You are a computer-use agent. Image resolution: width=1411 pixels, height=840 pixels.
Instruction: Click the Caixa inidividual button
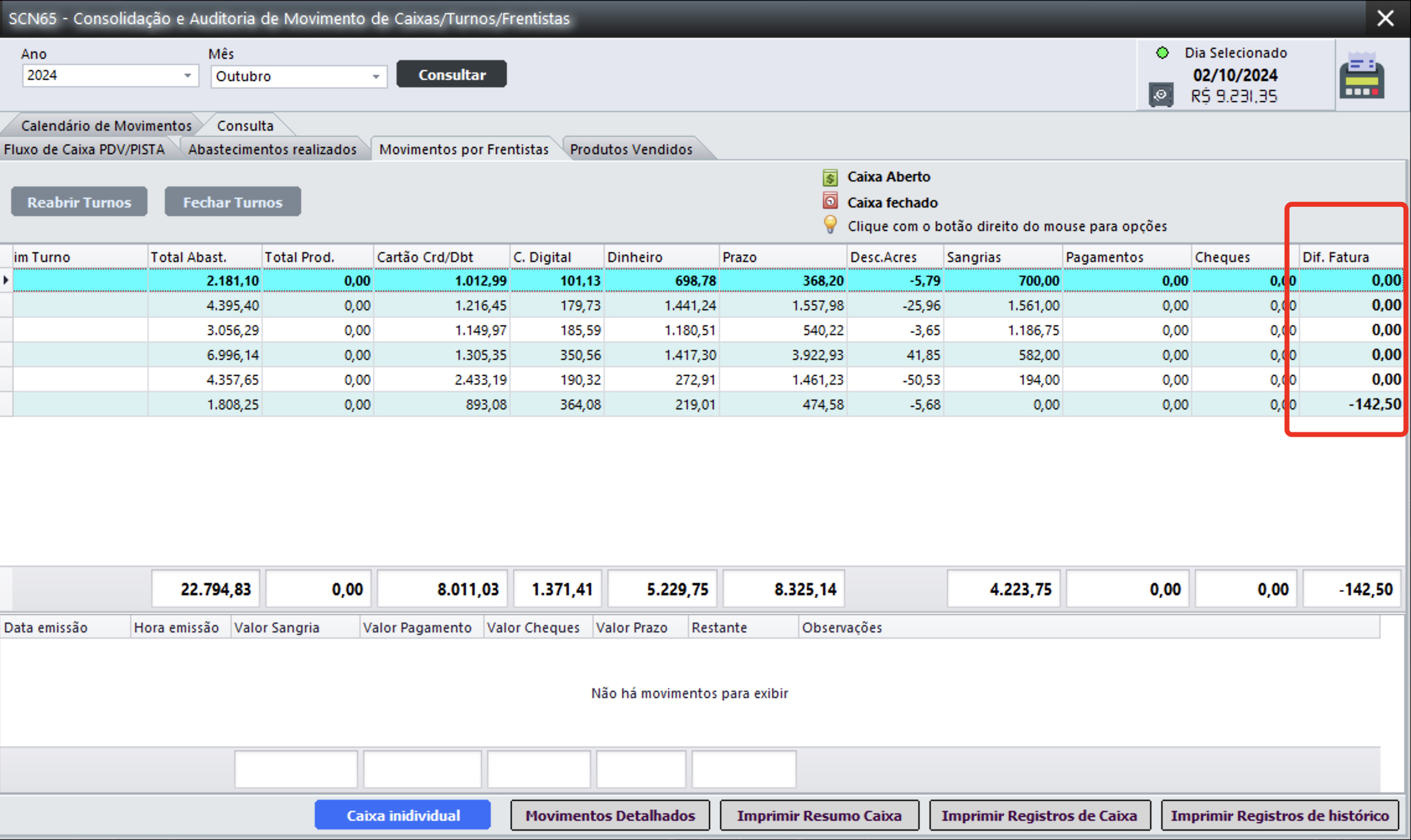point(403,815)
